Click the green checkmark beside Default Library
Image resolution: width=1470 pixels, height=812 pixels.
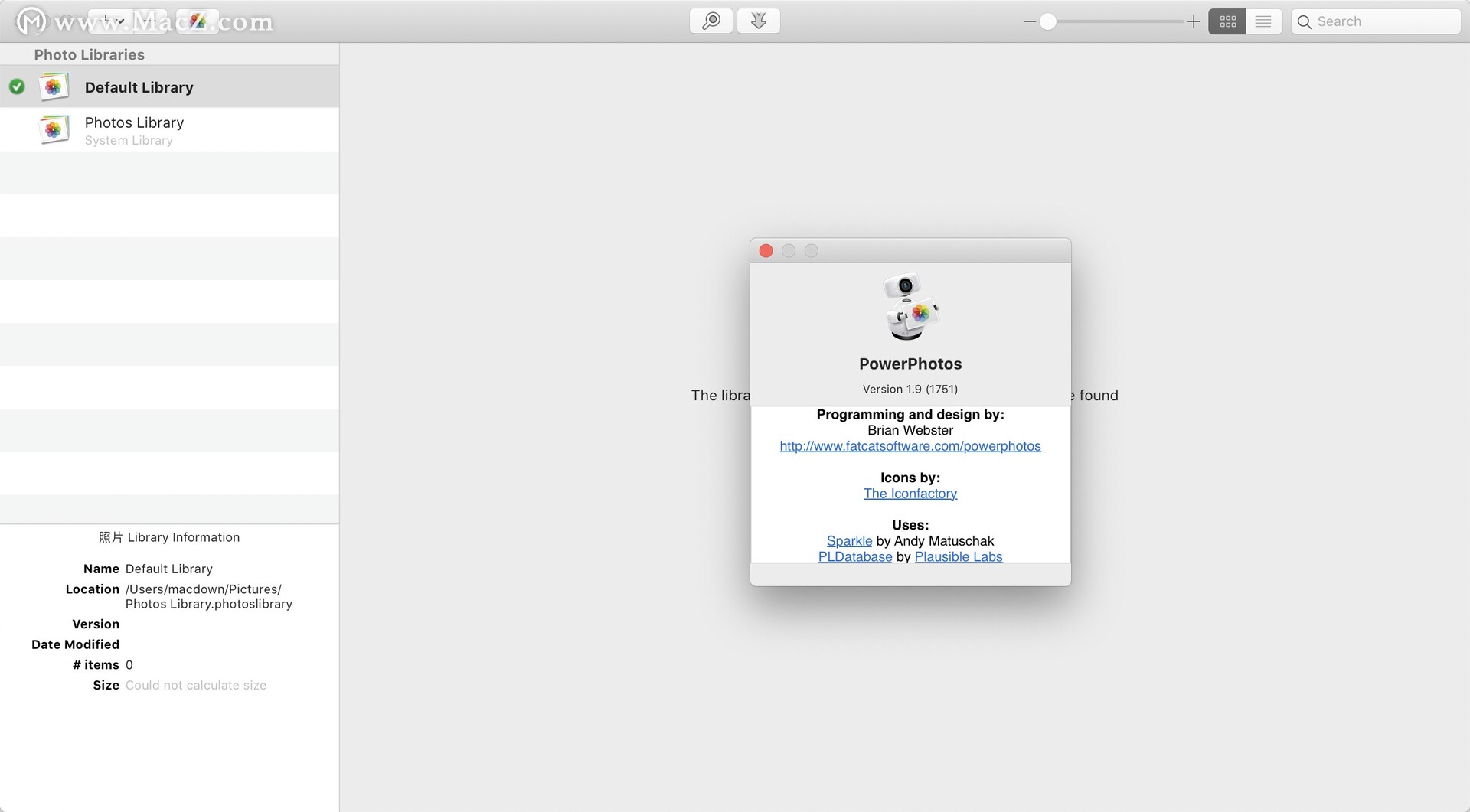coord(17,87)
